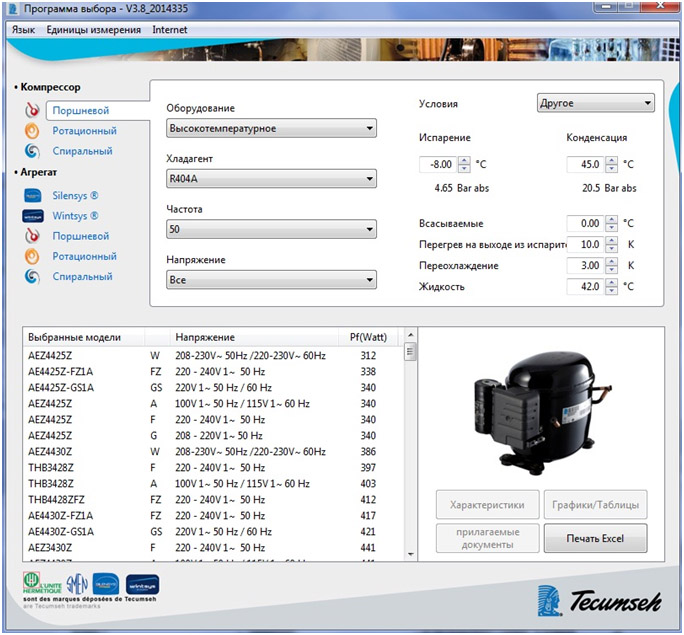Click the Всасываемые field showing 0.00
Screen dimensions: 684x635
[x=586, y=223]
